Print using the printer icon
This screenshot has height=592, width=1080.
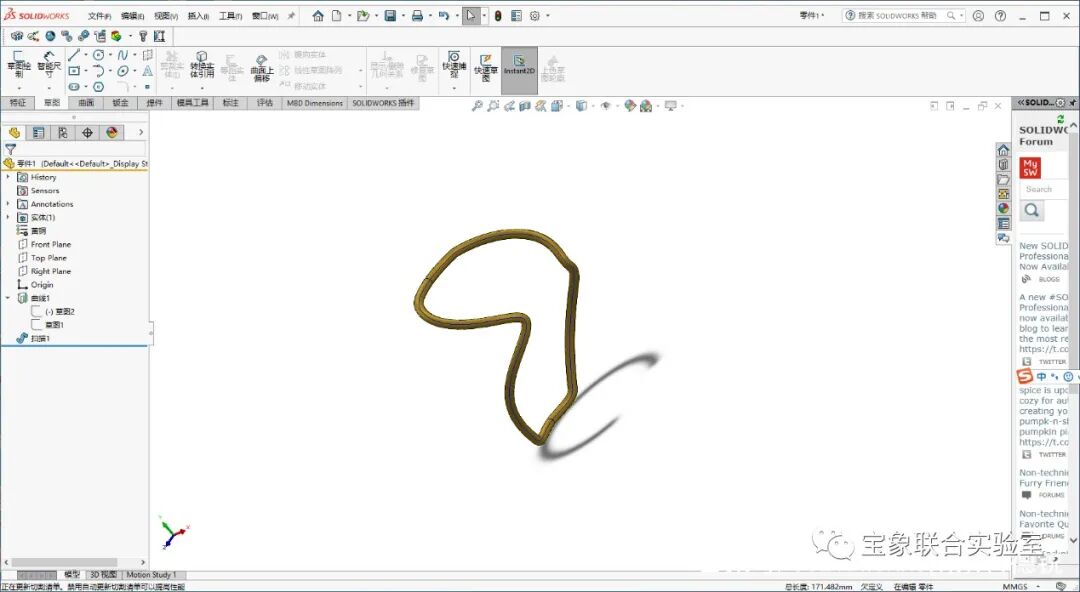[417, 16]
